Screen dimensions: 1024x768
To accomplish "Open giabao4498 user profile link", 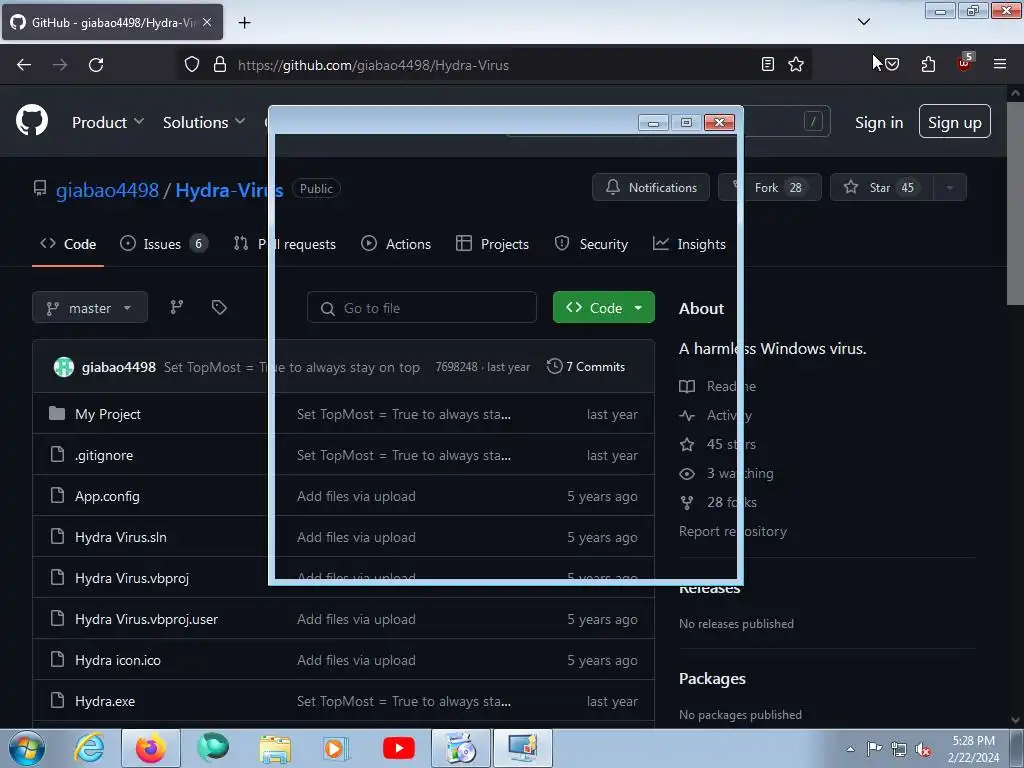I will (x=107, y=190).
